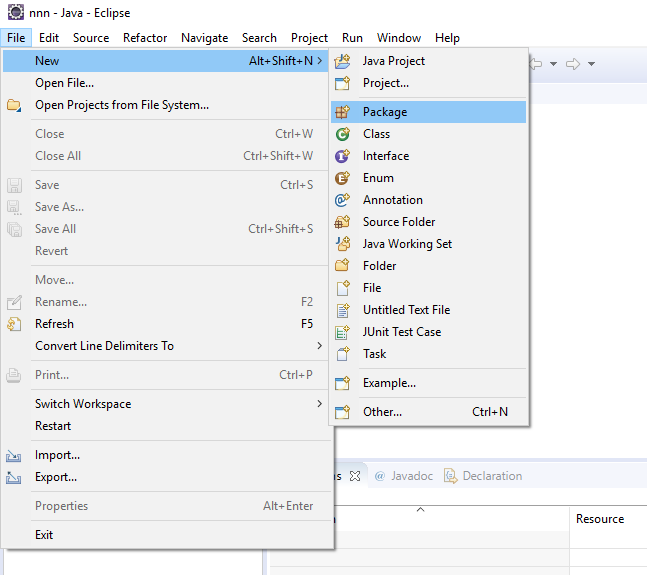Screen dimensions: 647x575
Task: Click the new File icon
Action: click(x=342, y=288)
